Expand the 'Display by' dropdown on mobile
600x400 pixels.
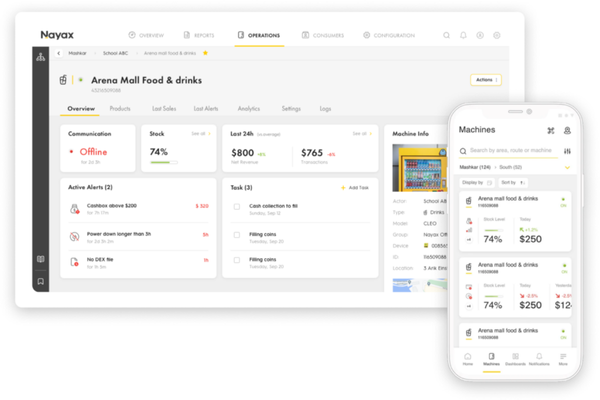click(x=475, y=183)
